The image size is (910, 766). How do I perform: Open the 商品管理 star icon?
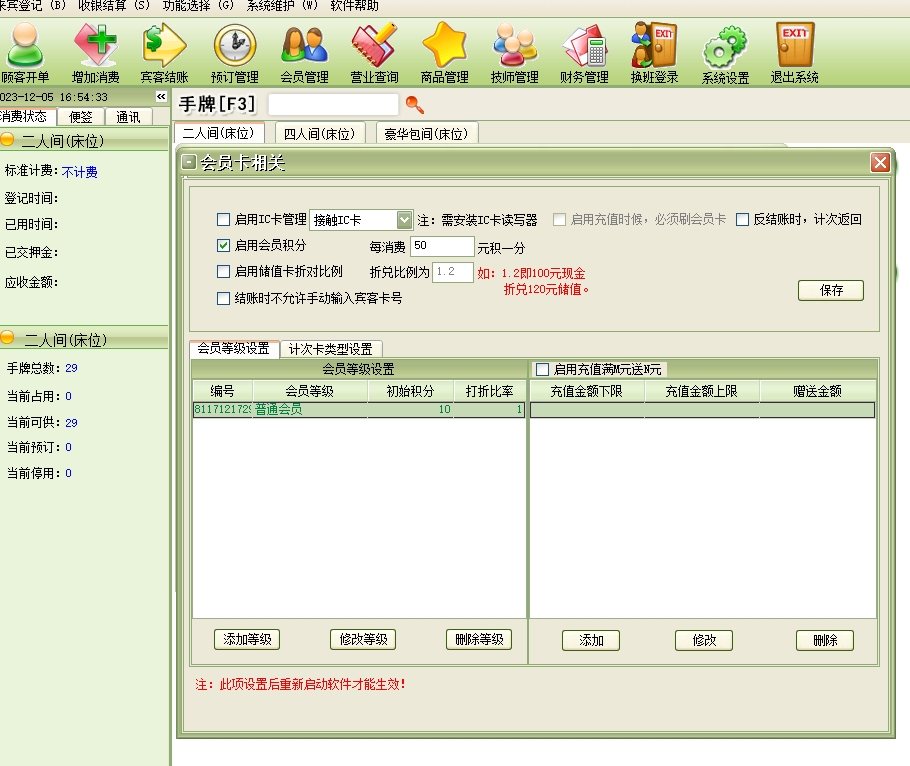(444, 46)
